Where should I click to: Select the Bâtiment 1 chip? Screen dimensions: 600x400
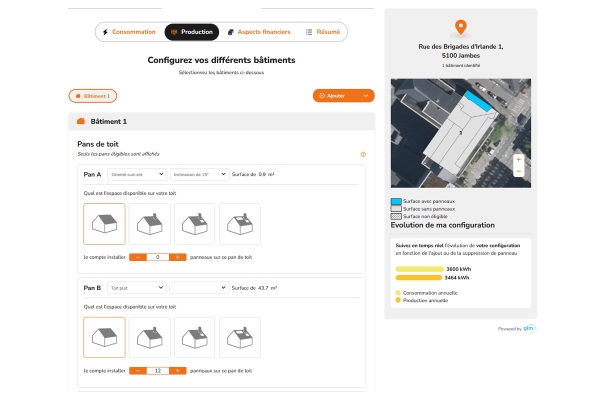(93, 96)
